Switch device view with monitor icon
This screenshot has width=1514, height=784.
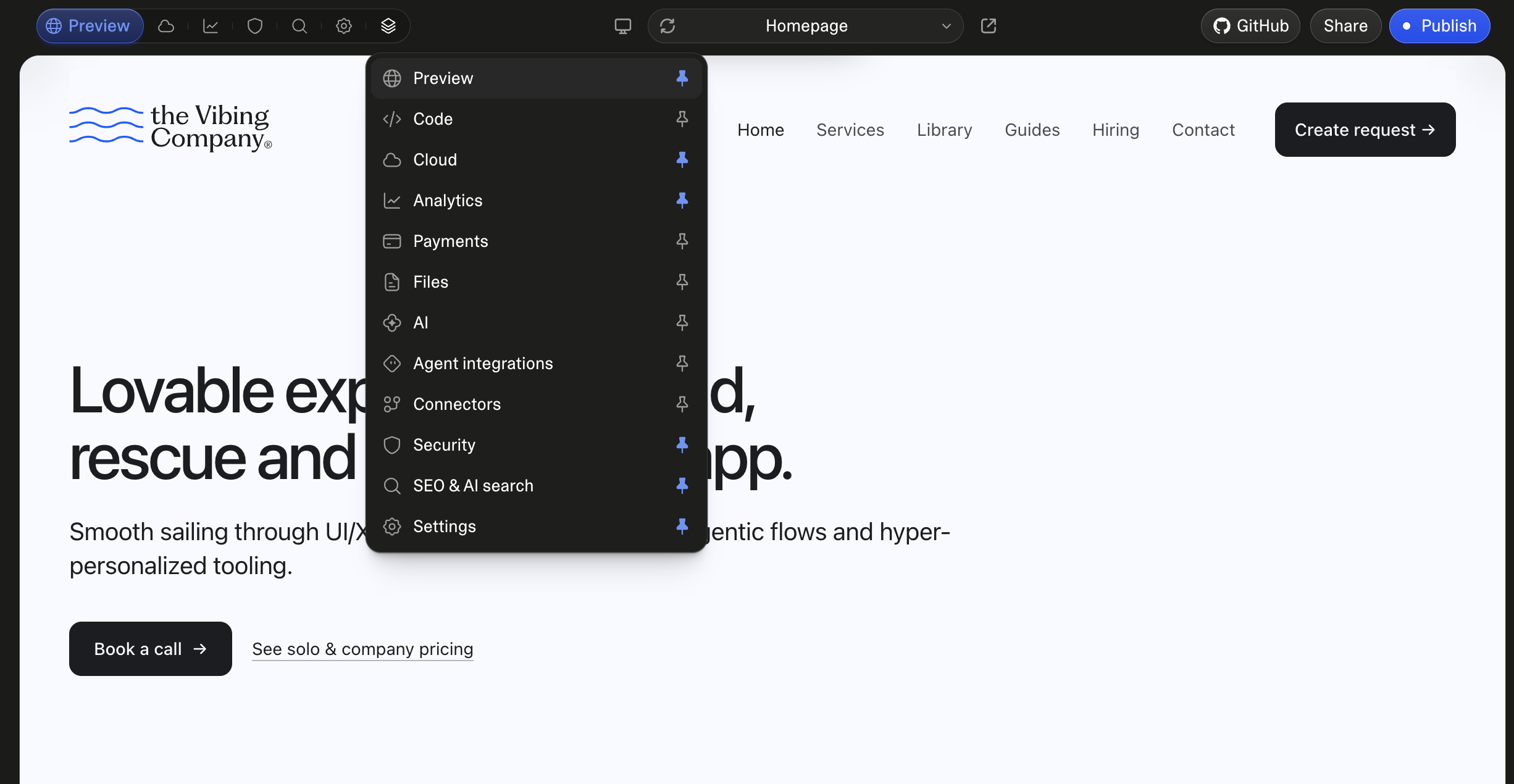[x=623, y=26]
